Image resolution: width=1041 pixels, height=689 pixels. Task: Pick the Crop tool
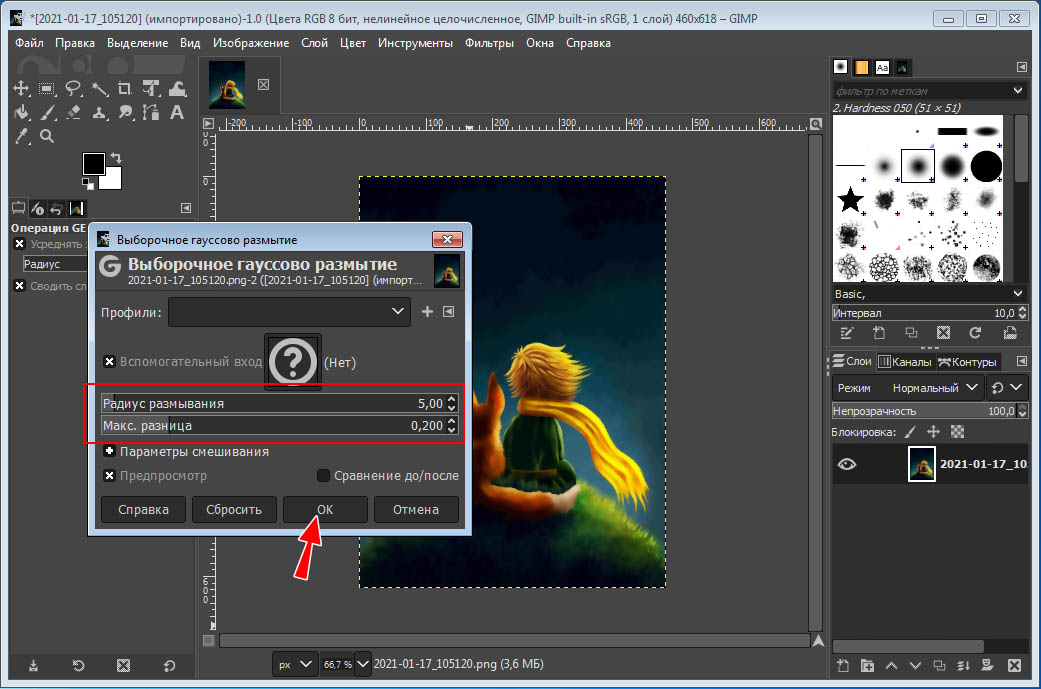(126, 88)
